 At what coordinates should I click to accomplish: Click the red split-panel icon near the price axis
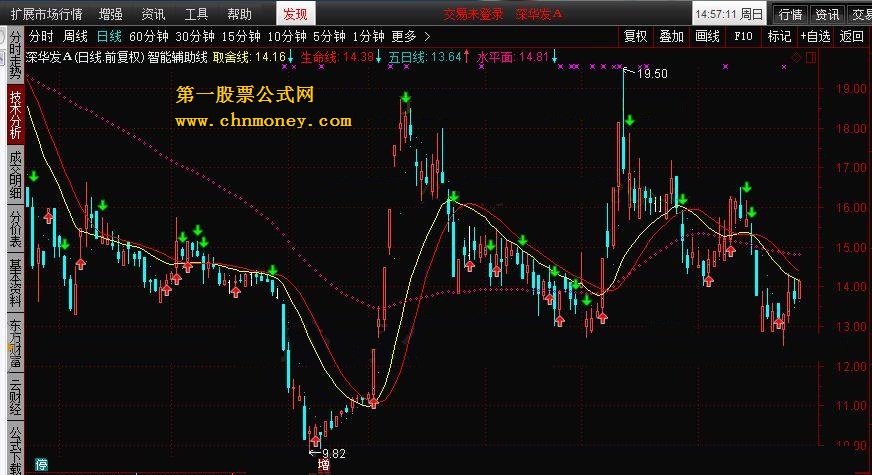click(x=811, y=57)
